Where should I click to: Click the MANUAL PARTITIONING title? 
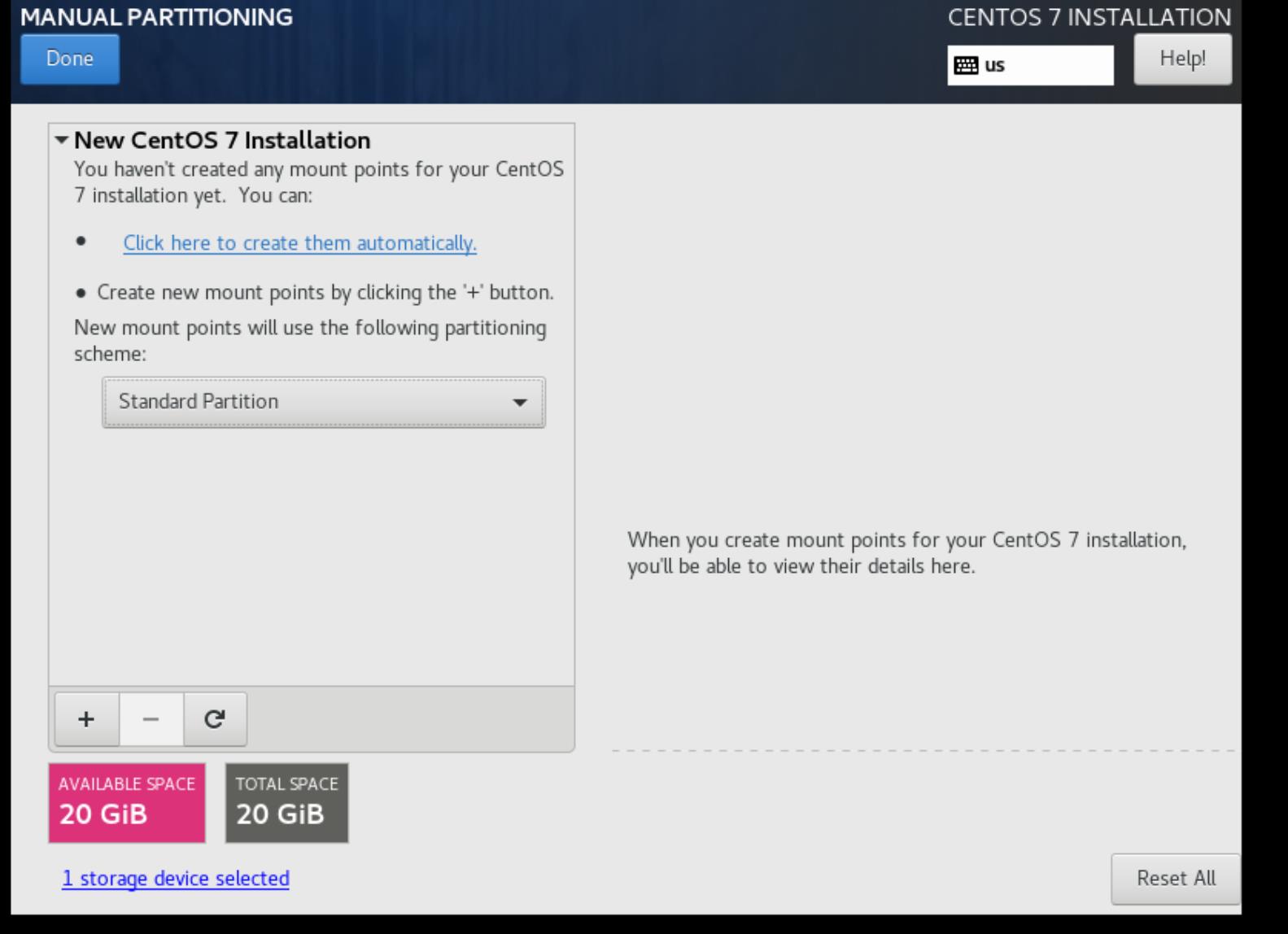[156, 17]
